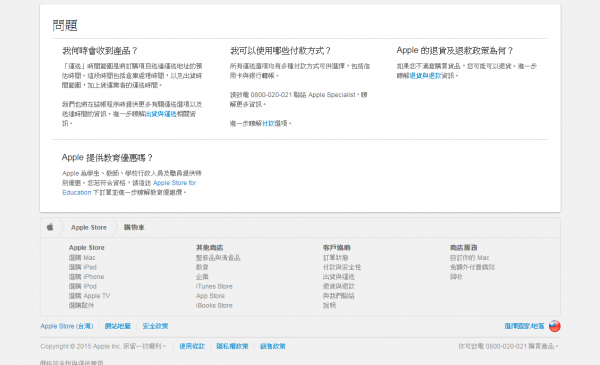Image resolution: width=600 pixels, height=365 pixels.
Task: Go to 選購 Apple TV footer link
Action: (x=89, y=296)
